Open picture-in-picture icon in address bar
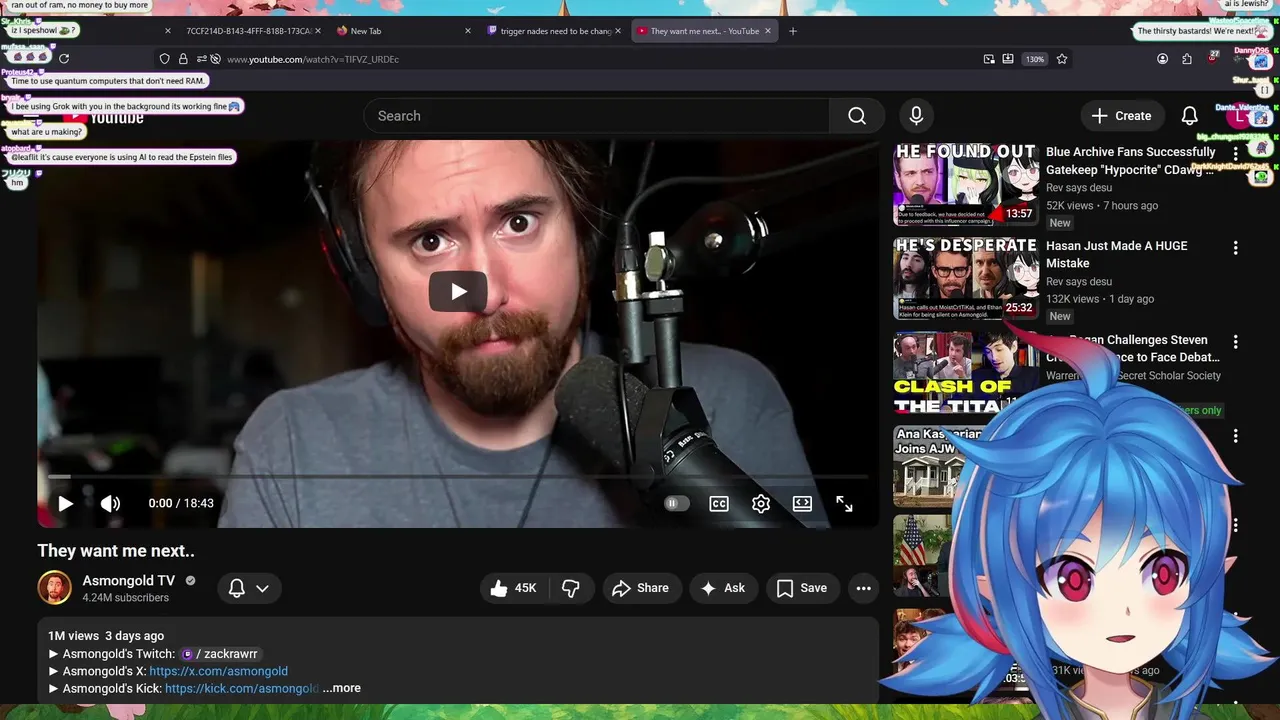This screenshot has height=720, width=1280. click(989, 59)
